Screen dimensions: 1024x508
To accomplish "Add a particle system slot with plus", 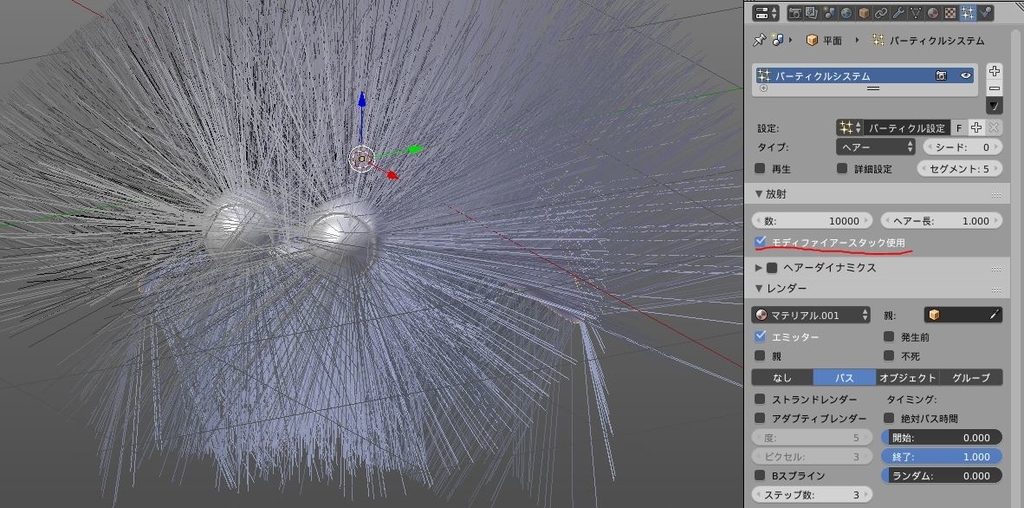I will coord(994,71).
